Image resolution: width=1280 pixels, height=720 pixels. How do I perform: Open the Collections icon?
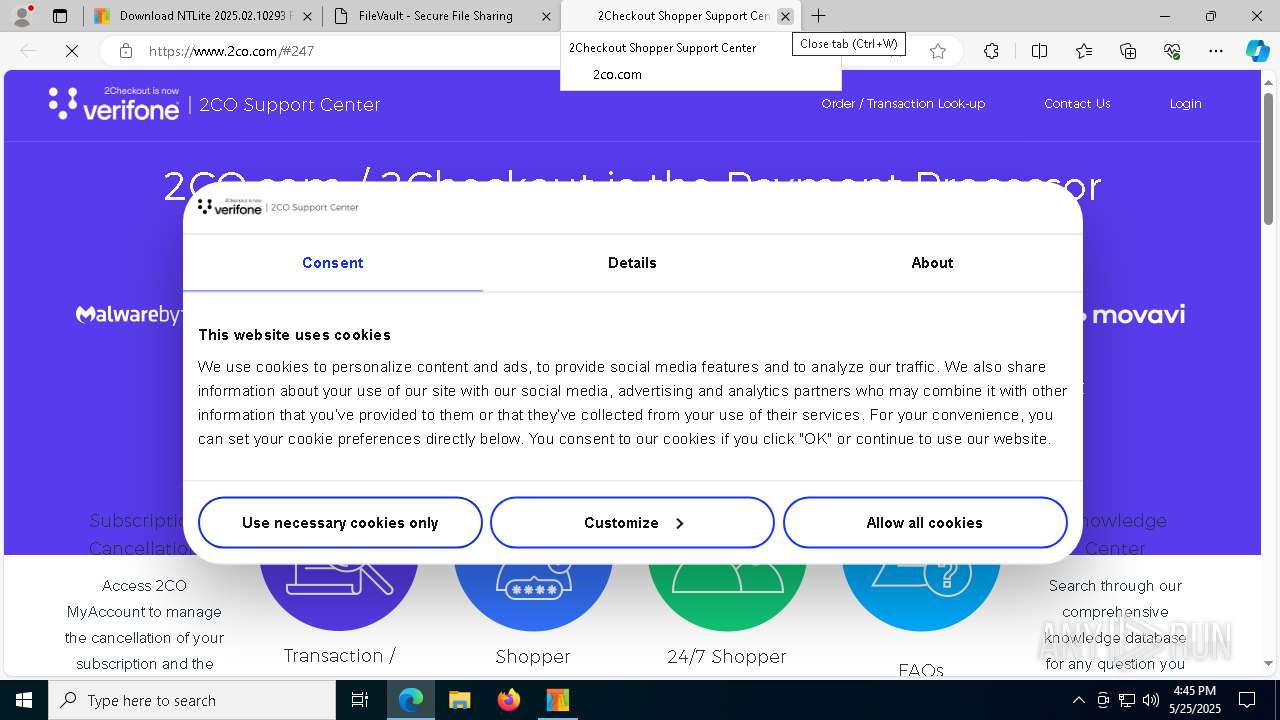[x=1128, y=51]
